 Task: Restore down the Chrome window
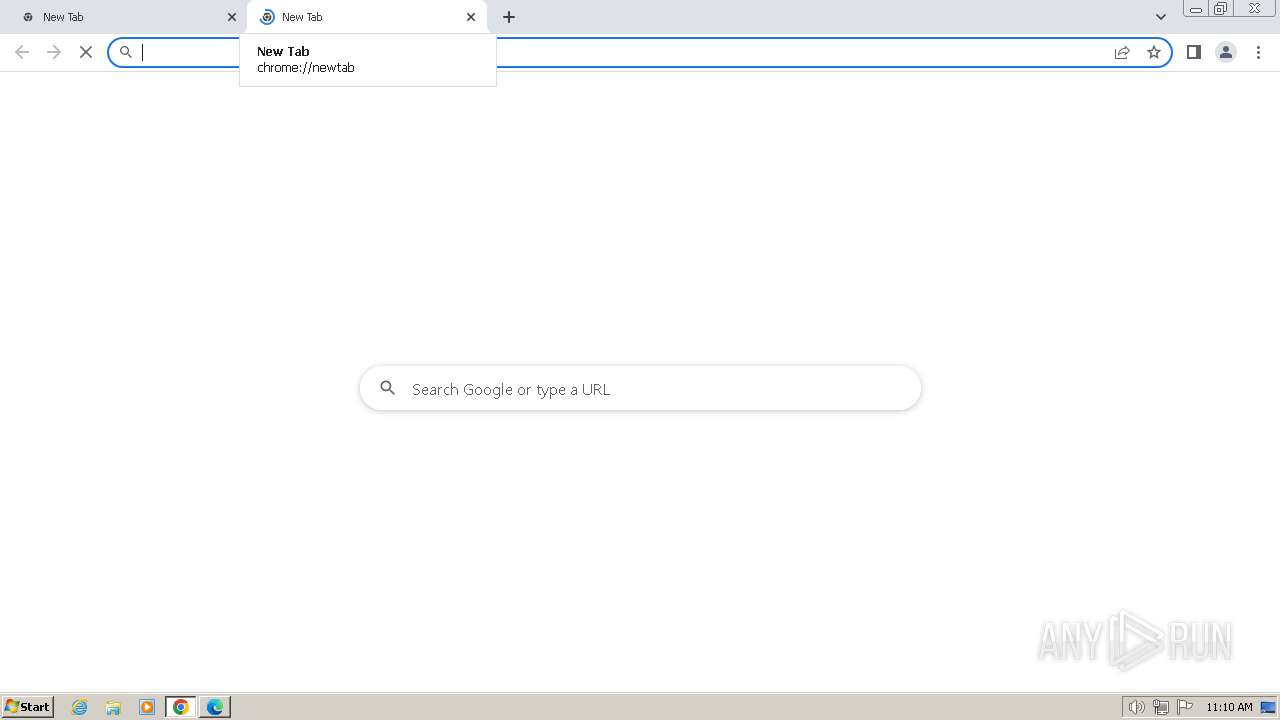coord(1221,9)
